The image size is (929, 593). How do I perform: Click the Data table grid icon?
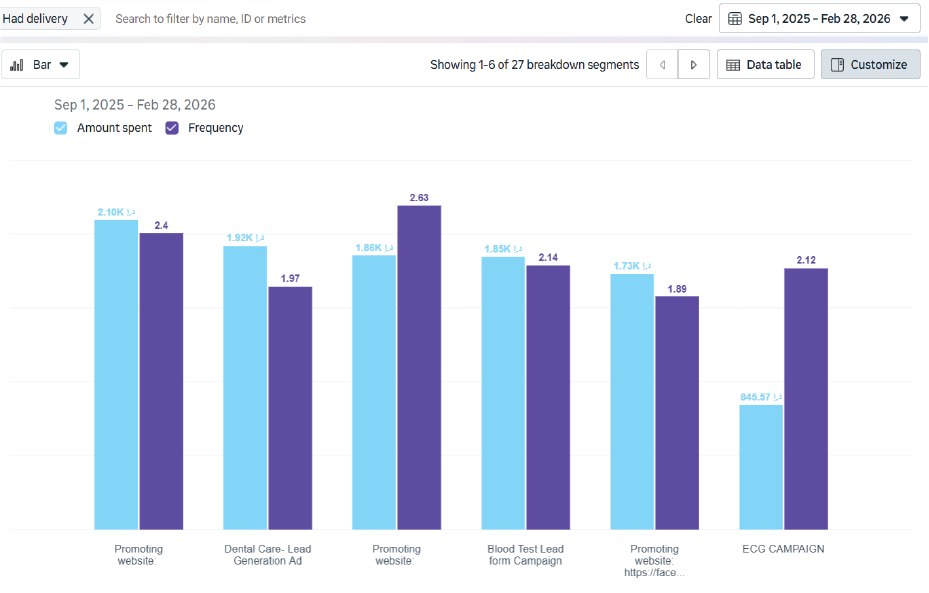click(733, 65)
